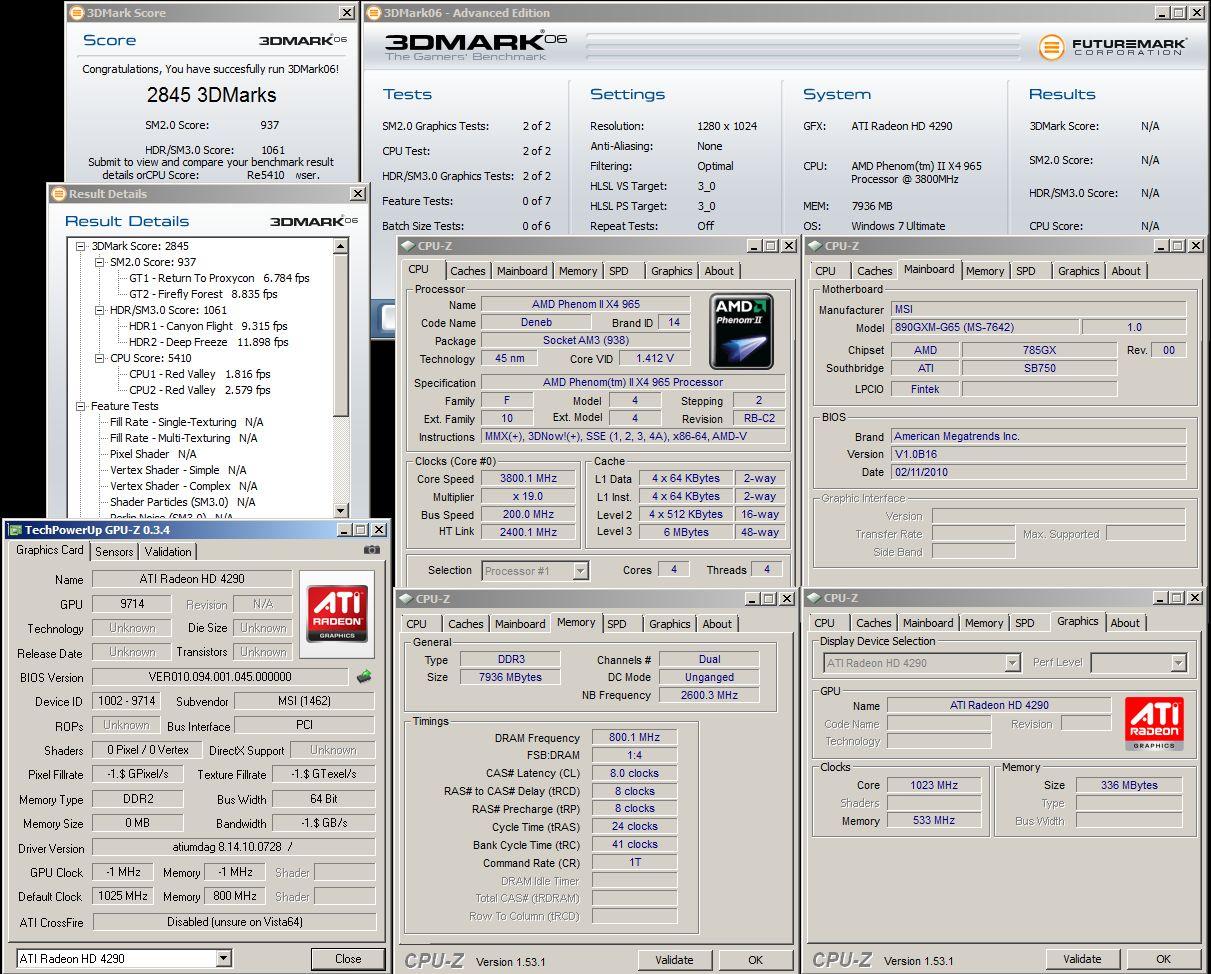
Task: Open About tab in CPU-Z Display Device window
Action: [1125, 623]
